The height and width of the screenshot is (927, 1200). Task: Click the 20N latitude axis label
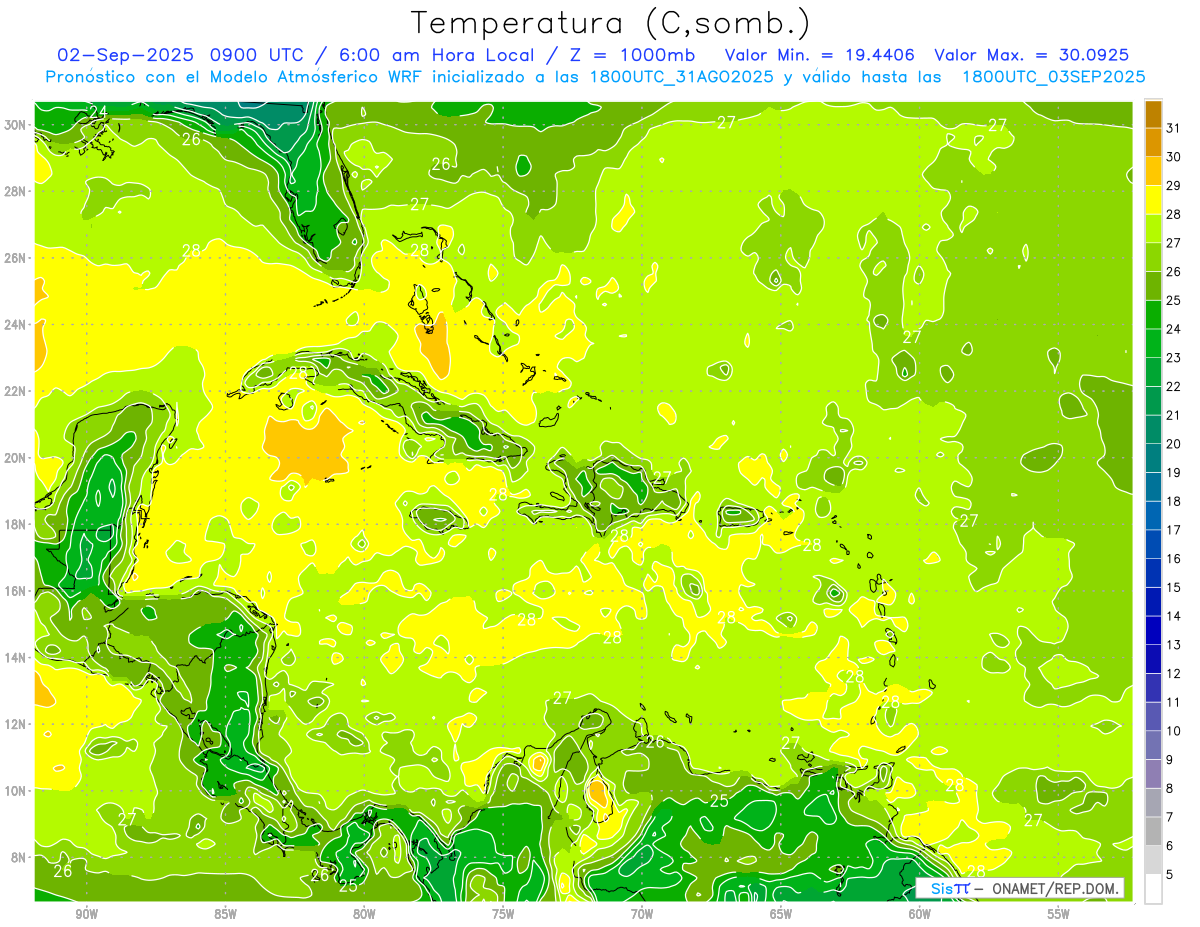coord(16,458)
